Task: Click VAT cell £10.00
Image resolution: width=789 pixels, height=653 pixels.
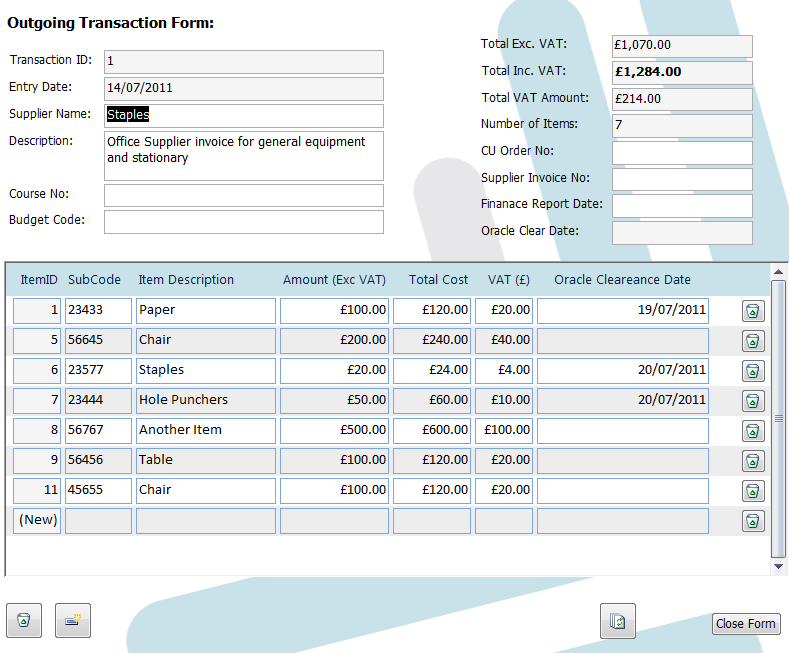Action: (x=504, y=400)
